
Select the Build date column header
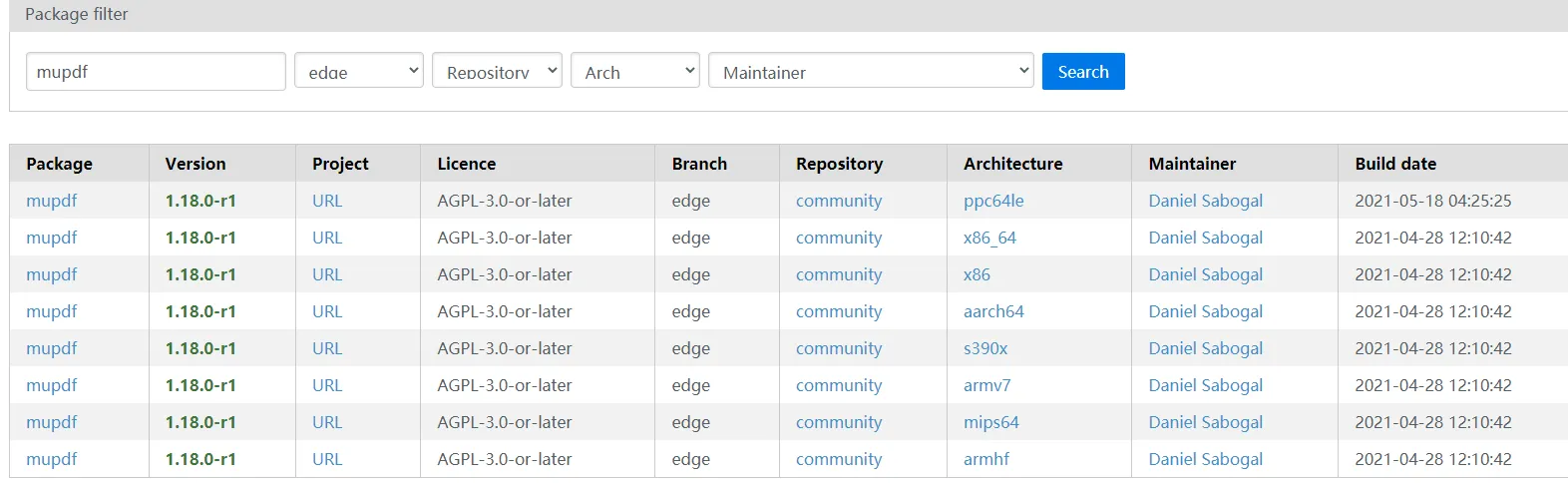point(1395,164)
